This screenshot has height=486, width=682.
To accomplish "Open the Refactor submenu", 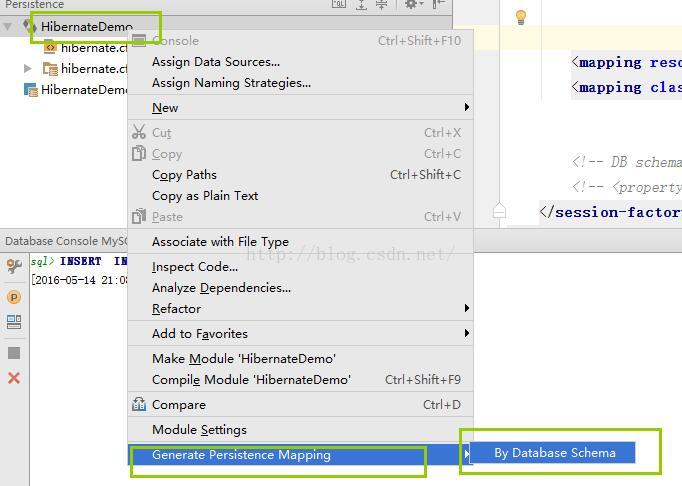I will (300, 308).
